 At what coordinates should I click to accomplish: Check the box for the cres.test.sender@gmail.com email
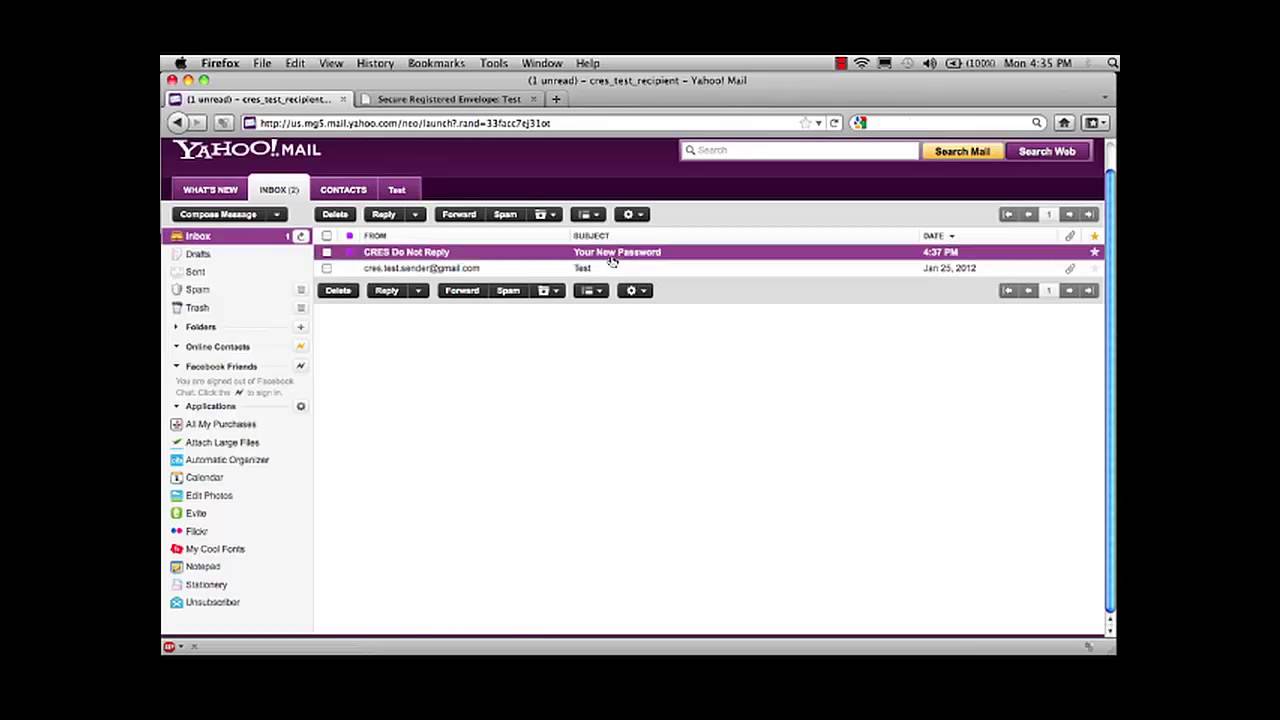327,268
